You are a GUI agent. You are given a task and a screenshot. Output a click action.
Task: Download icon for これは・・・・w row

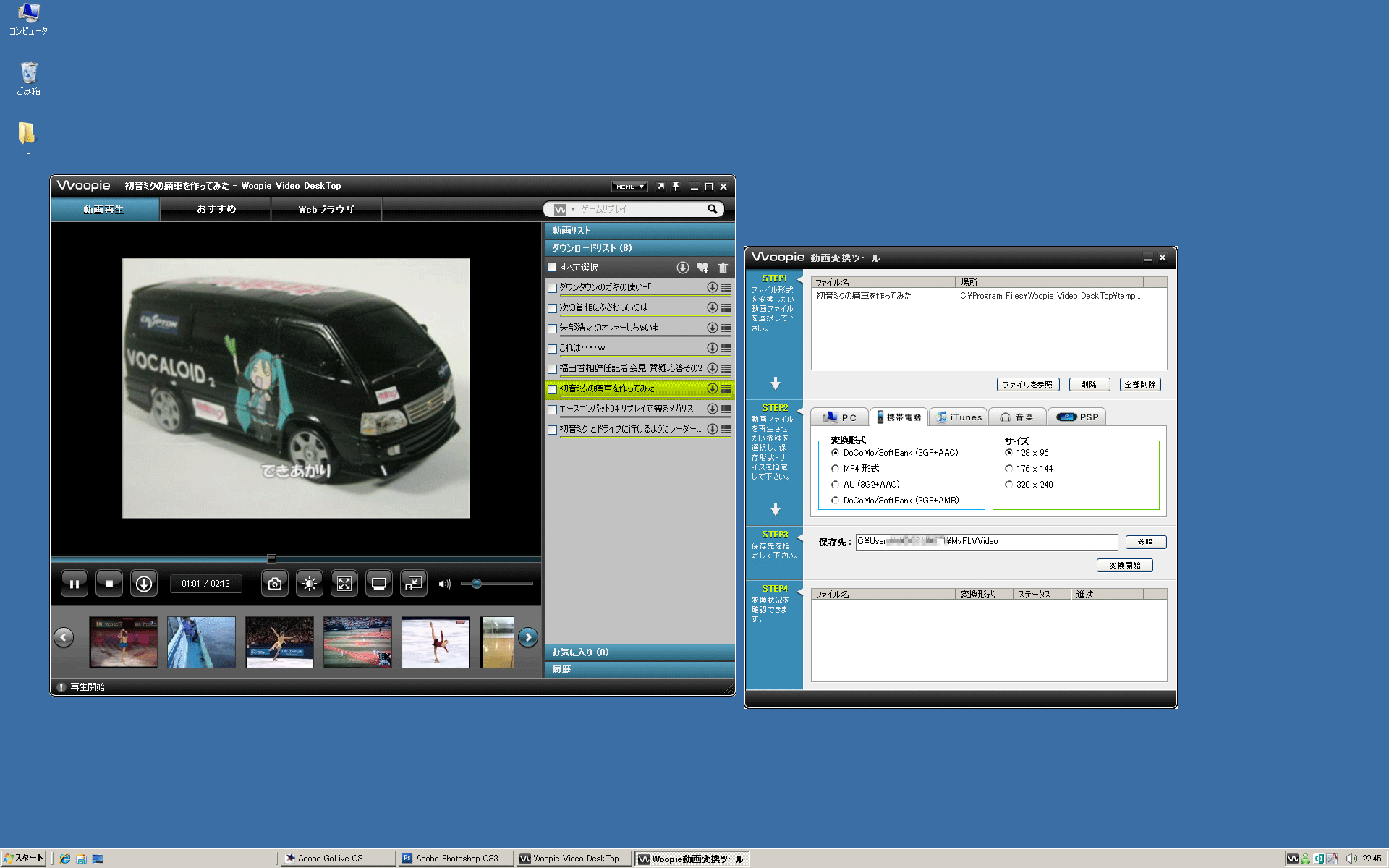pyautogui.click(x=712, y=348)
